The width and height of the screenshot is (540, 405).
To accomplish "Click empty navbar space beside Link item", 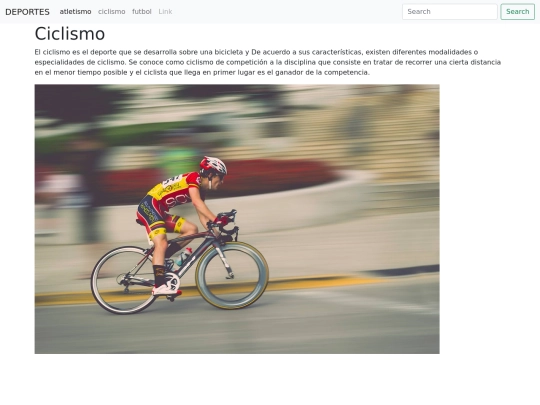I will (x=286, y=12).
